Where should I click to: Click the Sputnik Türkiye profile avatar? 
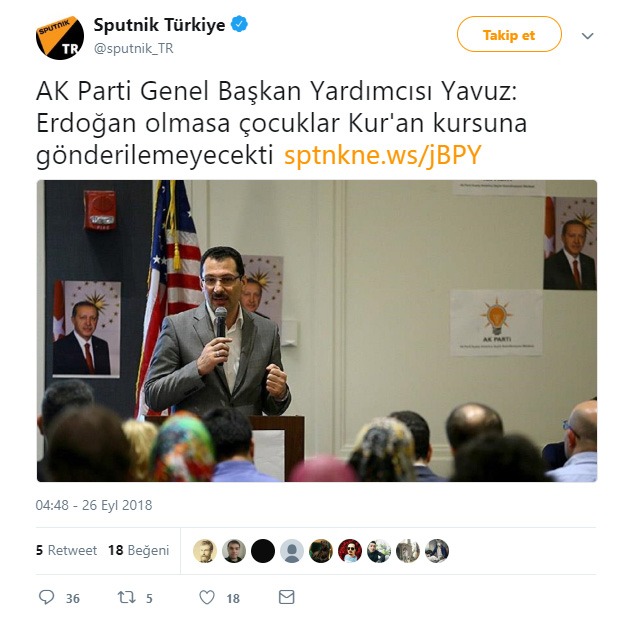point(60,38)
